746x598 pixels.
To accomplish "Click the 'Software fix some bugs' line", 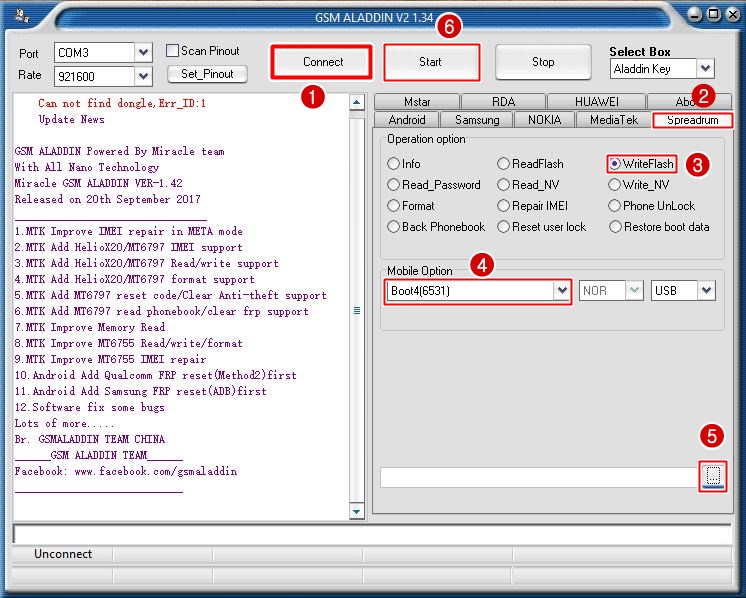I will pos(89,407).
